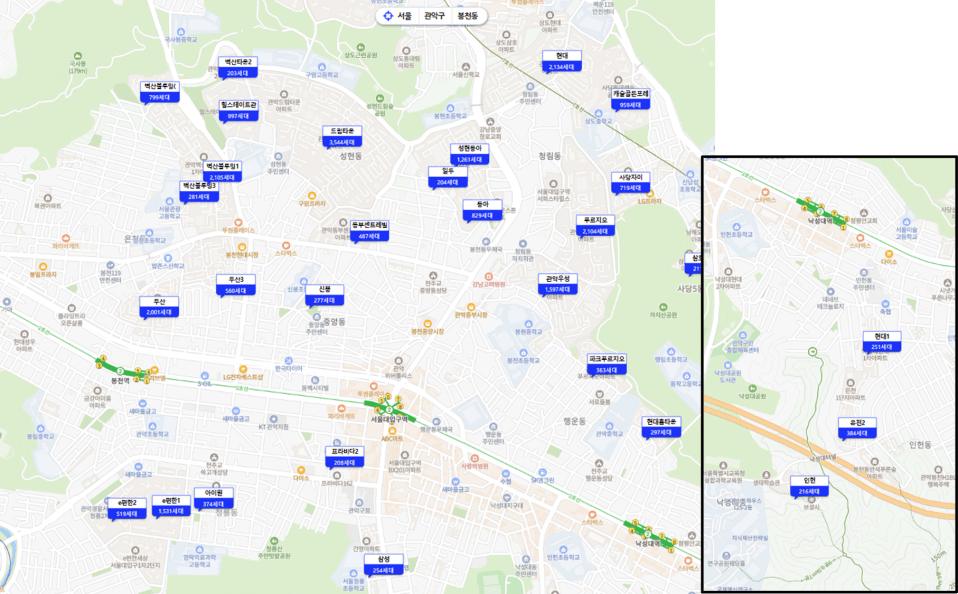This screenshot has width=958, height=594.
Task: Click the 구암고등학교 school icon
Action: (321, 67)
